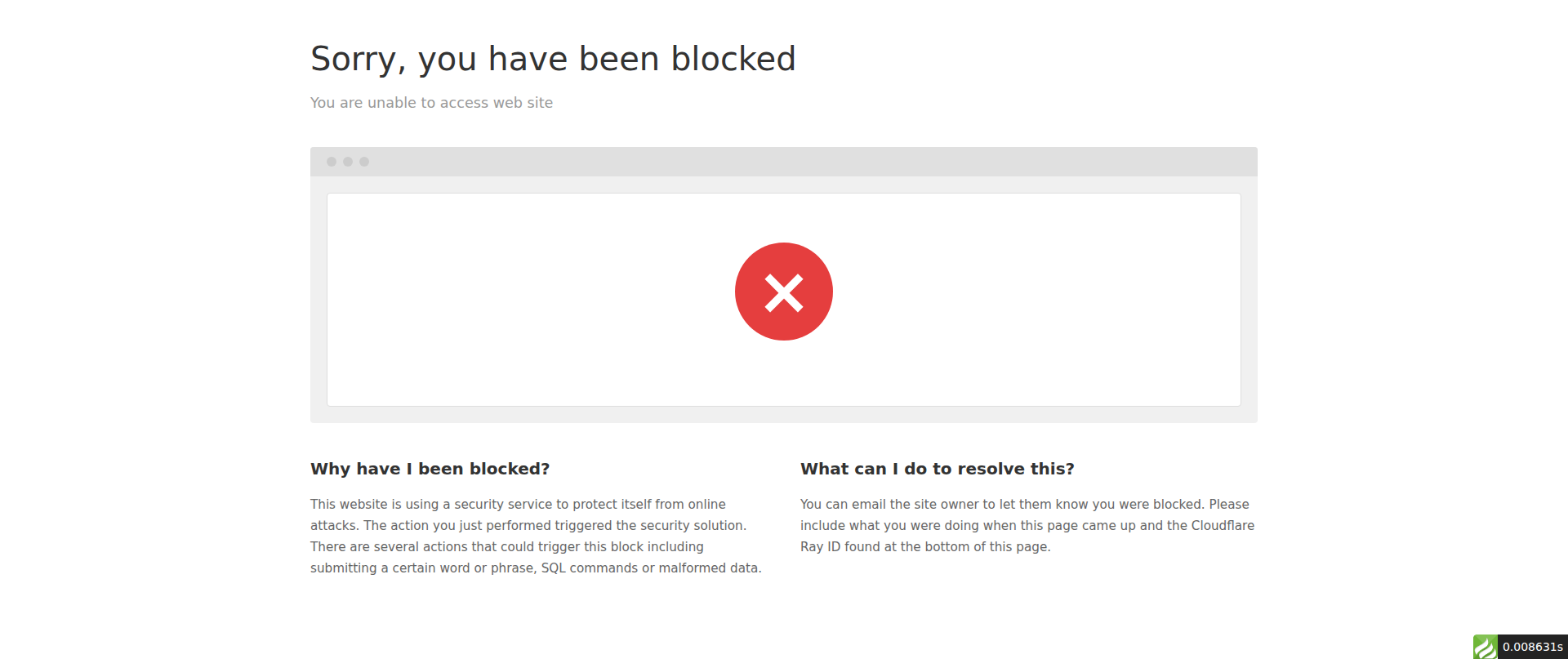Click the 'SQL commands' phrase in the text
1568x659 pixels.
(590, 568)
